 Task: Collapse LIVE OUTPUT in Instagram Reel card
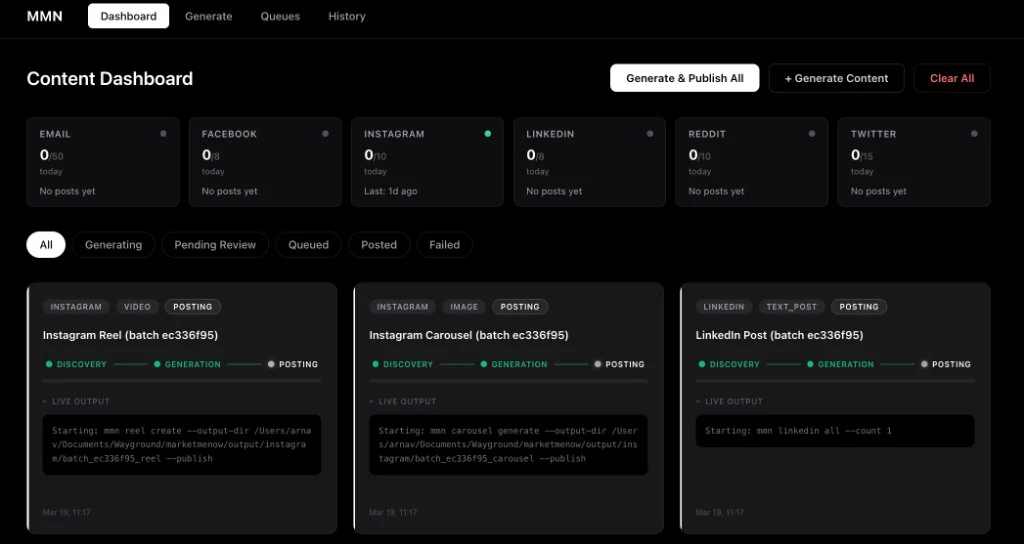(76, 402)
